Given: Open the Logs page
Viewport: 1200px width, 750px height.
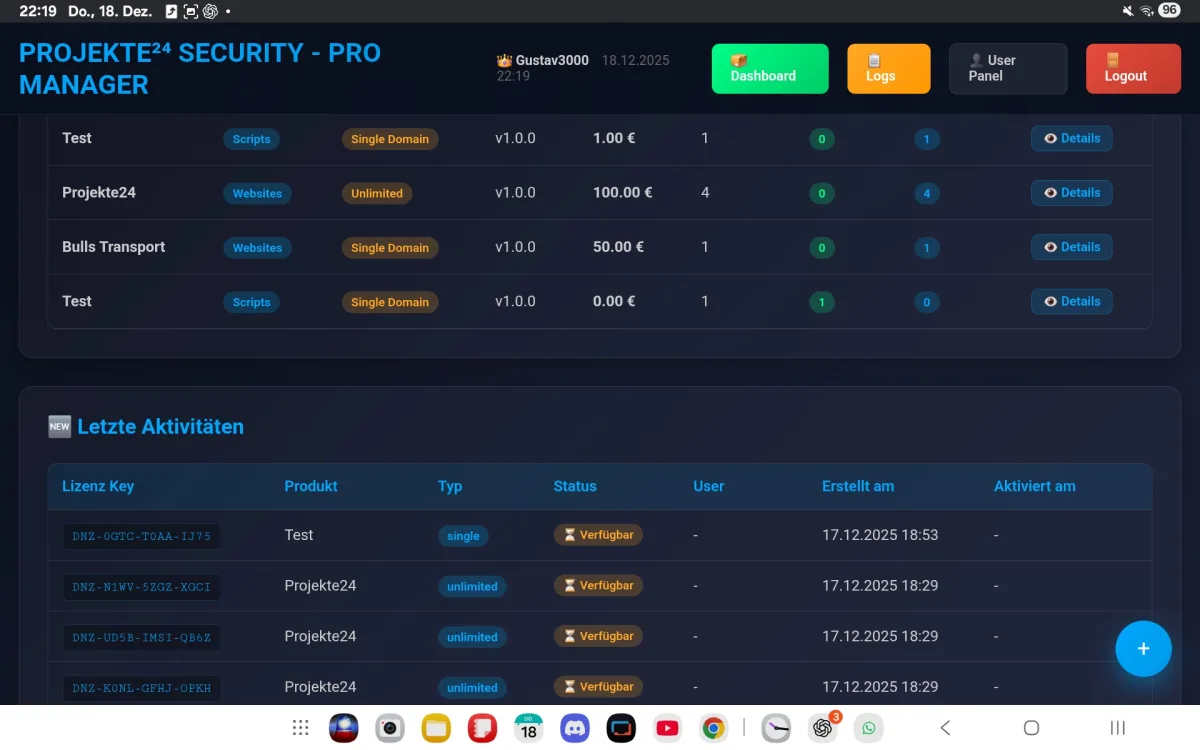Looking at the screenshot, I should 889,69.
